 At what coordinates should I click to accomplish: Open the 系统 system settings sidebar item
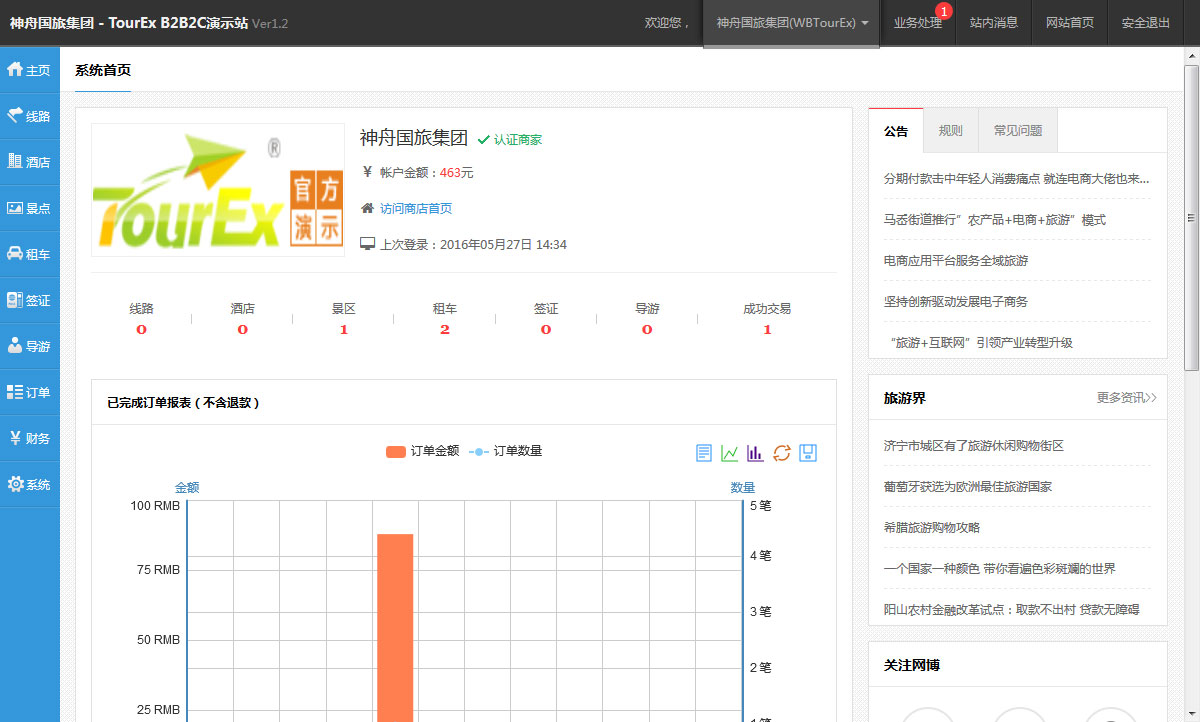point(29,484)
